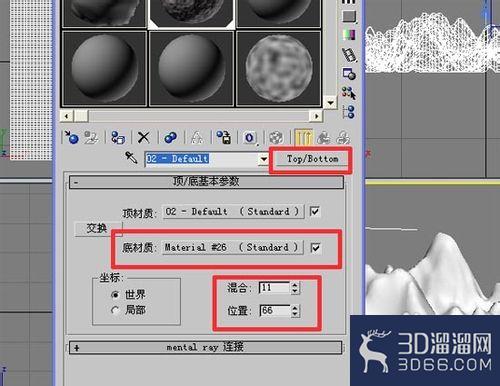Click sample slots horizontal scroll right arrow
Image resolution: width=500 pixels, height=386 pixels.
click(x=316, y=116)
